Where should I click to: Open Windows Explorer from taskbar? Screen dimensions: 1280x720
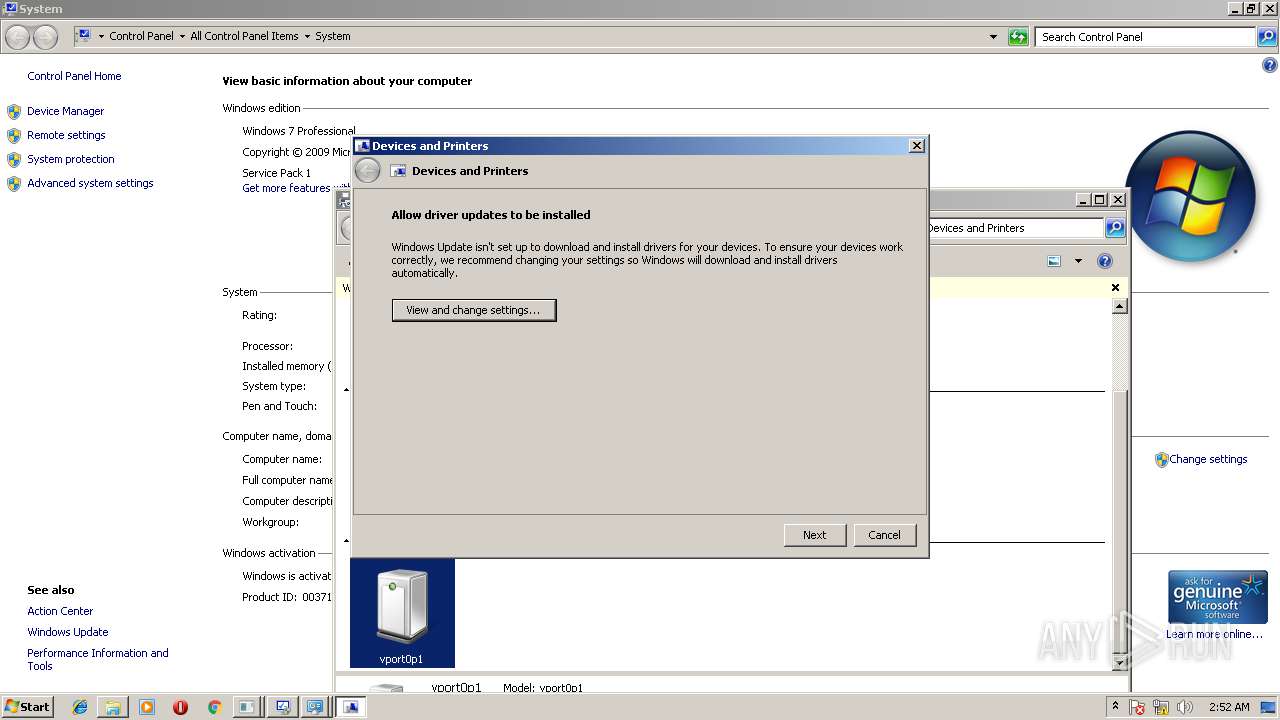tap(113, 707)
